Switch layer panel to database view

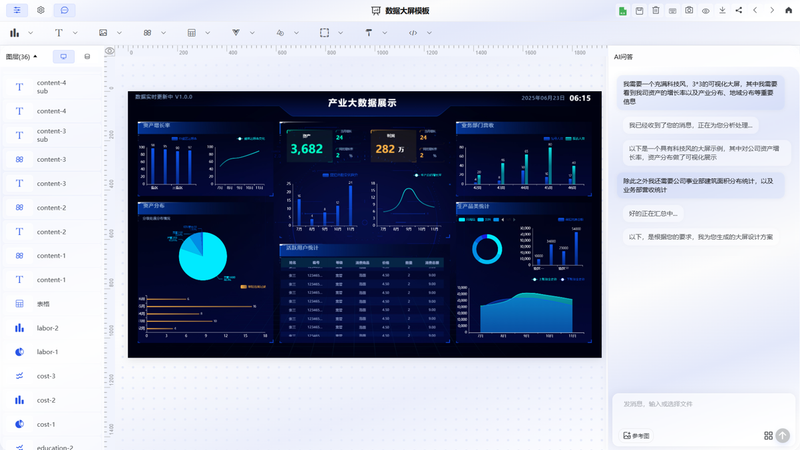(x=87, y=57)
